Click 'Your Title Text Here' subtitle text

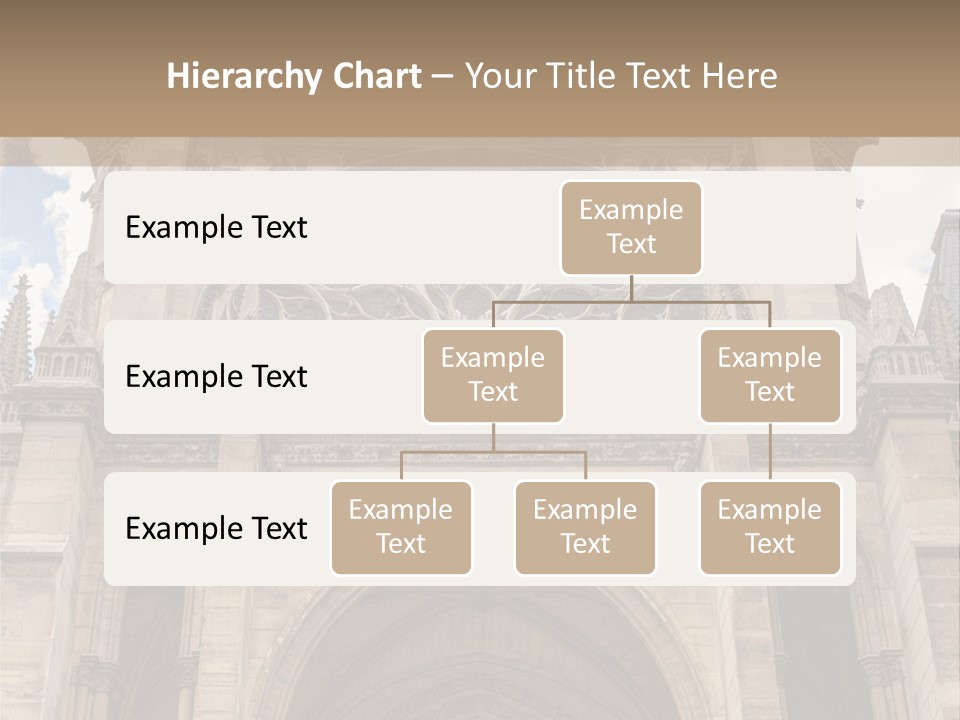click(620, 74)
